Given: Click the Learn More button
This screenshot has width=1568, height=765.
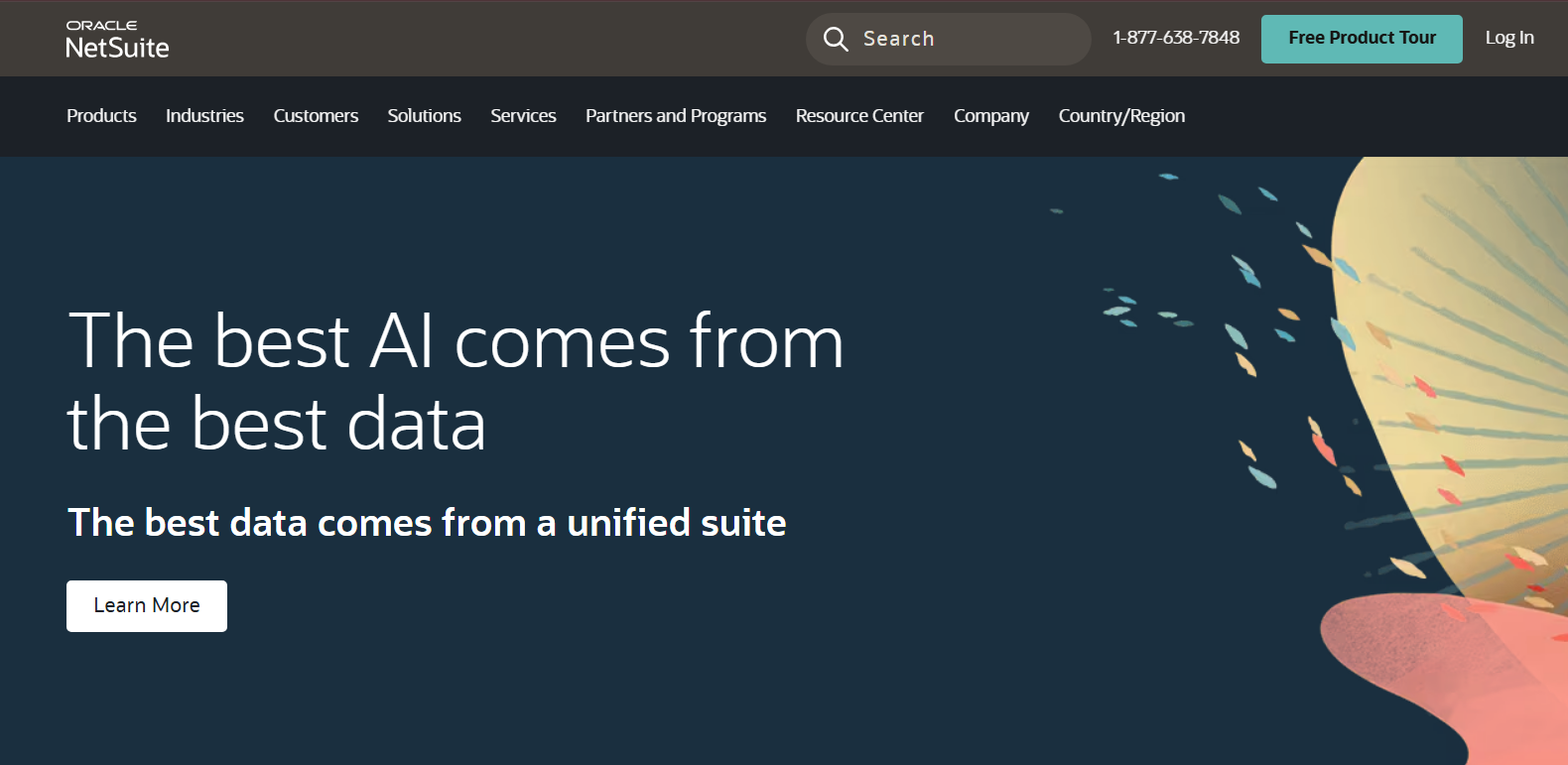Looking at the screenshot, I should [147, 606].
